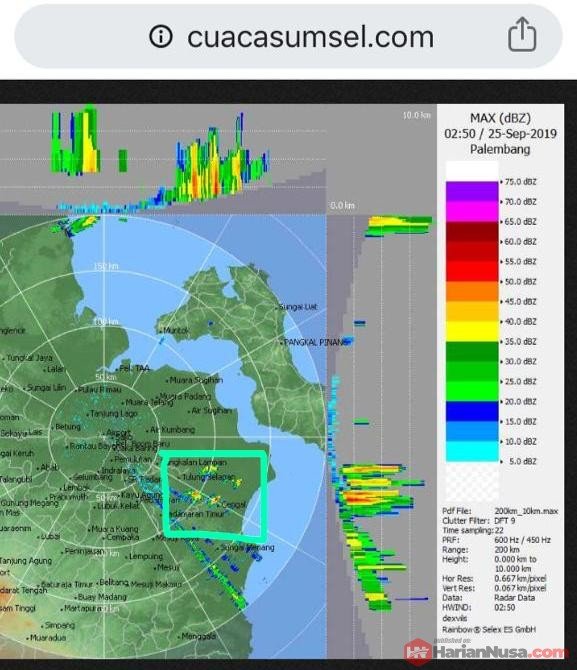This screenshot has height=670, width=577.
Task: Click the Martapura label on the map
Action: coord(83,608)
